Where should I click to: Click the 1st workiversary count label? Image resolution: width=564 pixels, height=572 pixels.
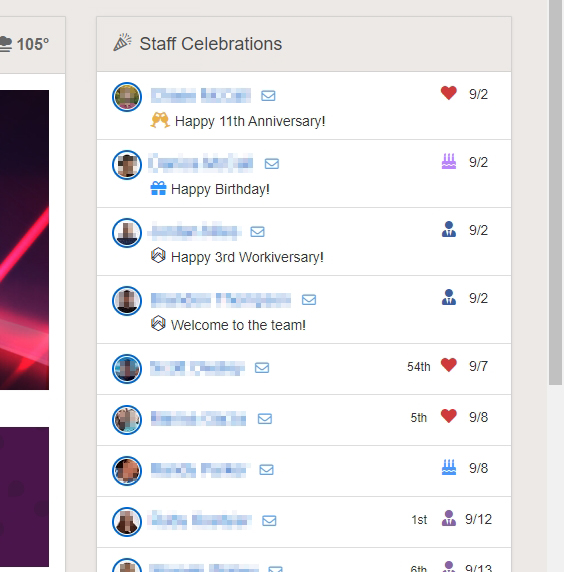coord(419,519)
